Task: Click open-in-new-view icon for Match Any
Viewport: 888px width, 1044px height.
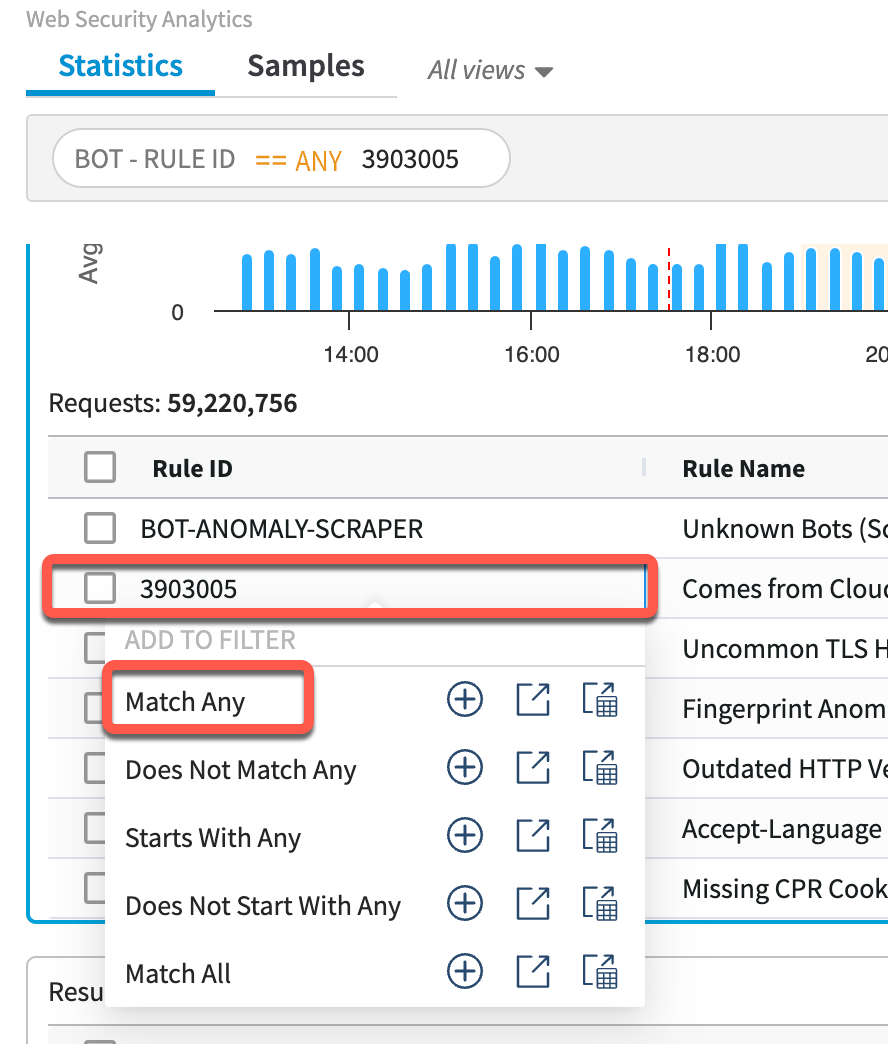Action: coord(533,701)
